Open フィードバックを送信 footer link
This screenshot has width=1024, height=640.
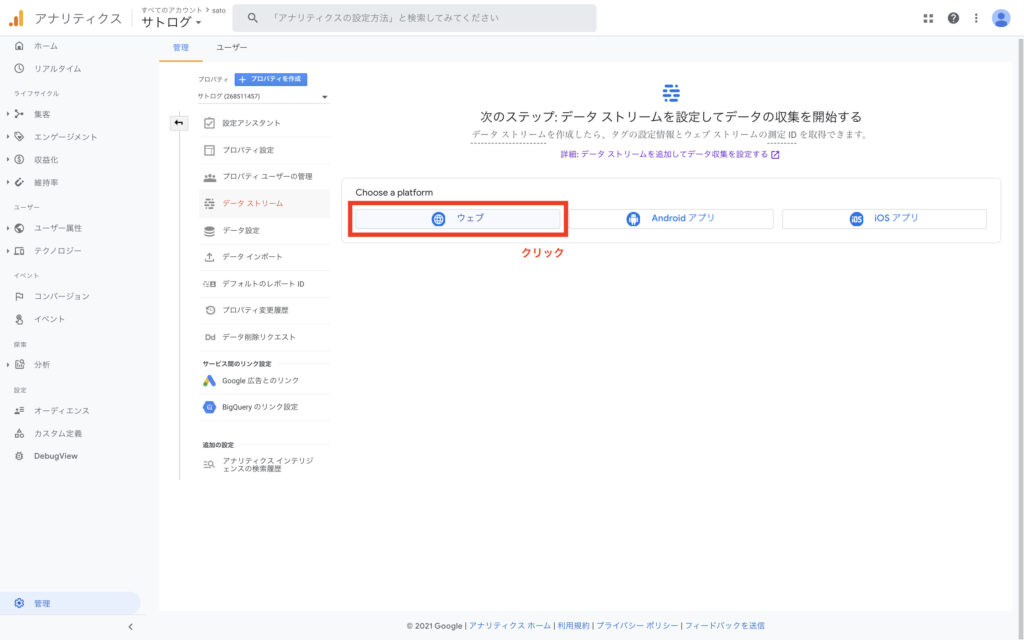[x=724, y=626]
